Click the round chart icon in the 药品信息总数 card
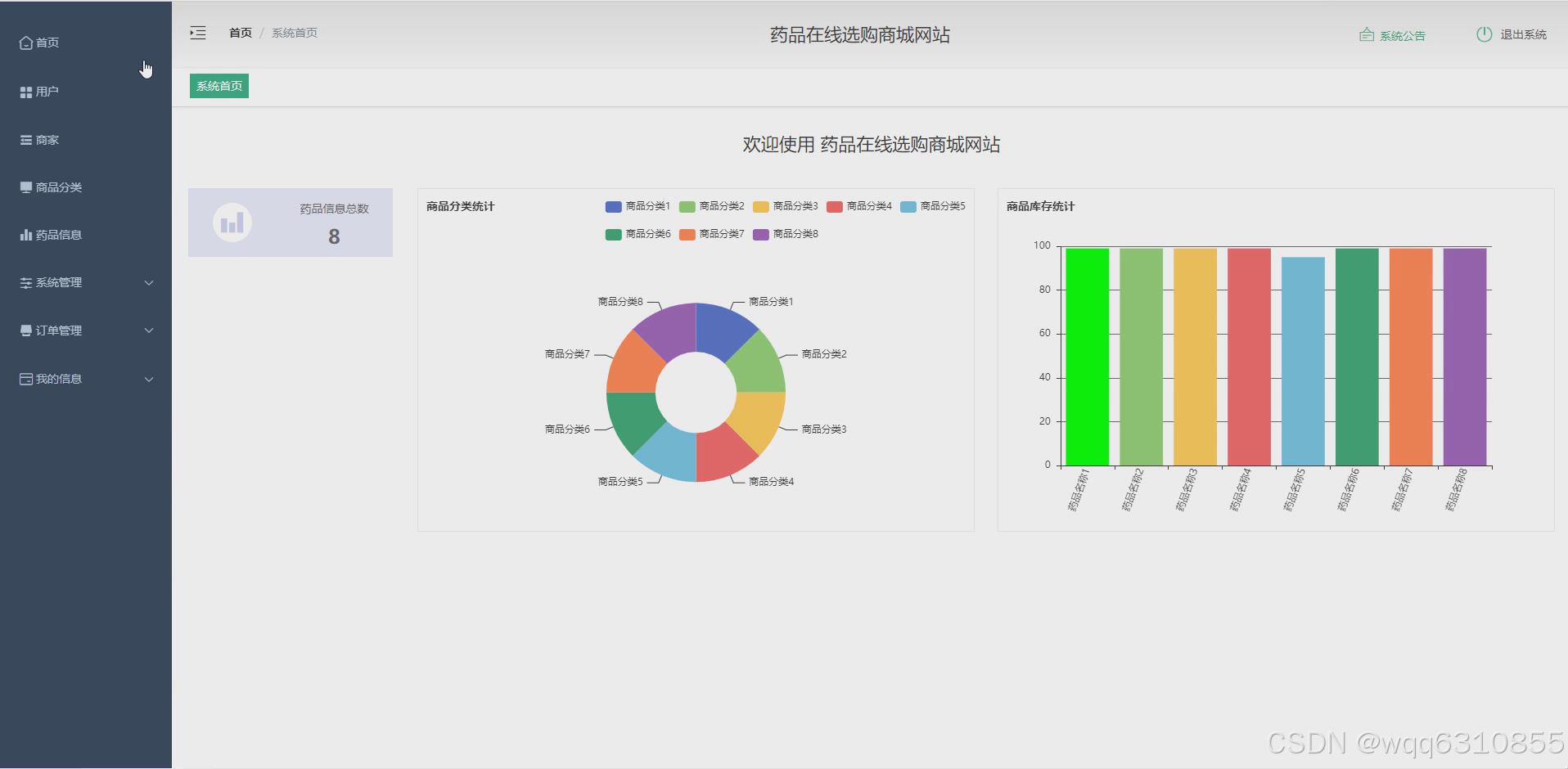Image resolution: width=1568 pixels, height=769 pixels. tap(232, 223)
